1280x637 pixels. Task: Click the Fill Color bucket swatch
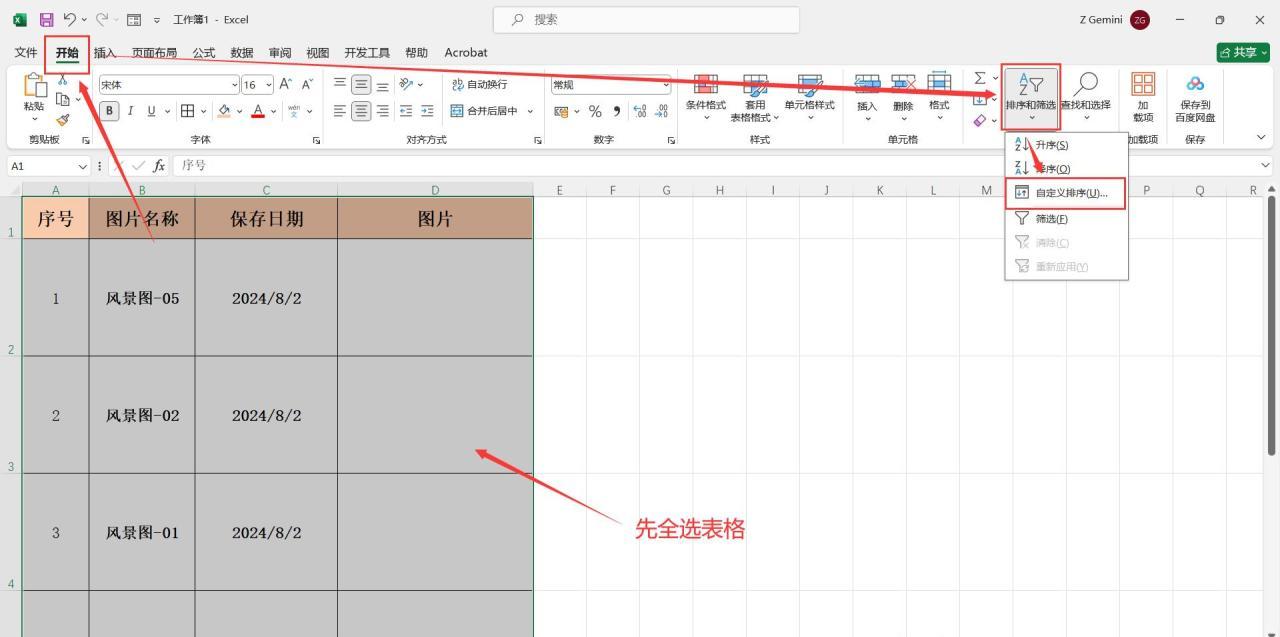(224, 111)
